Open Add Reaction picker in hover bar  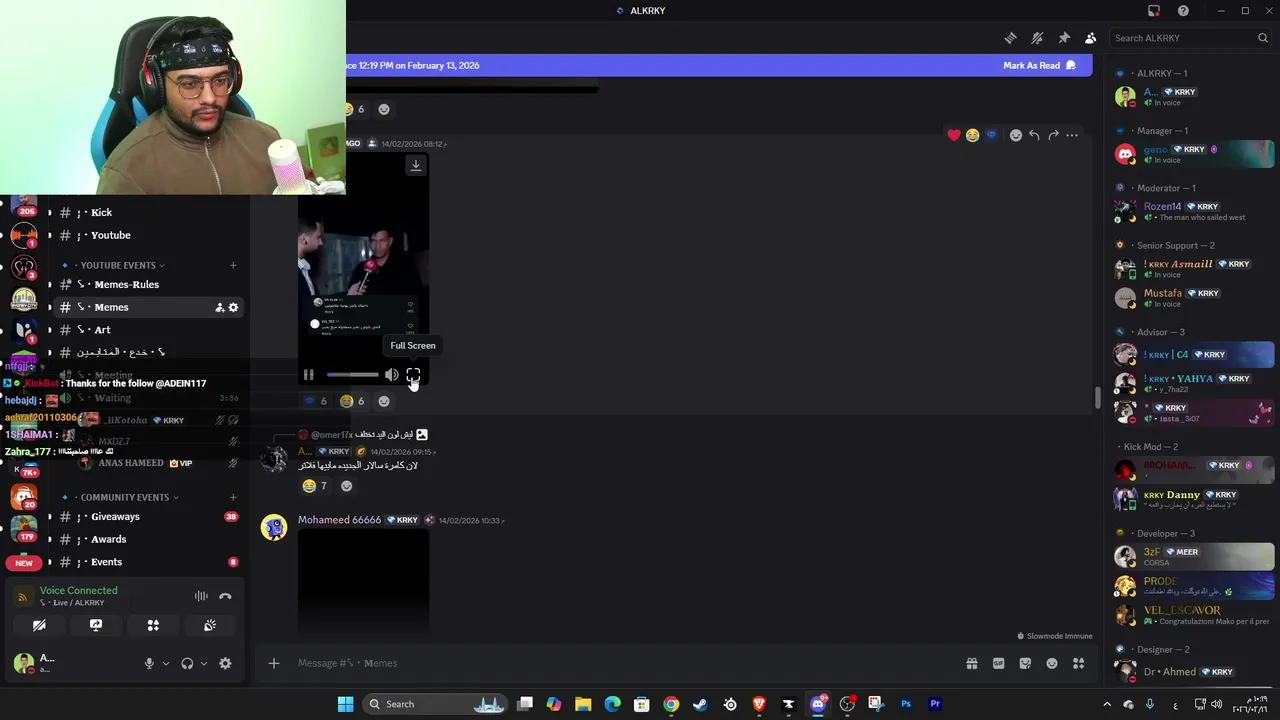tap(1015, 135)
